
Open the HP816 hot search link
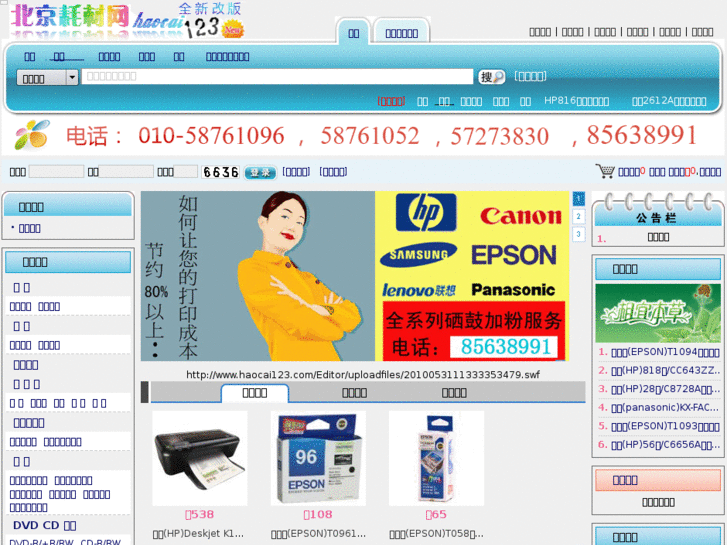(x=576, y=101)
